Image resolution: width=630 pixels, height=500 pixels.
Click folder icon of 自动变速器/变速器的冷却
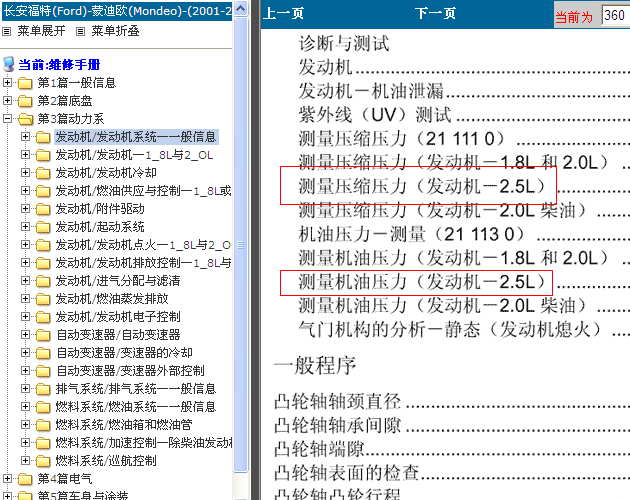[43, 353]
